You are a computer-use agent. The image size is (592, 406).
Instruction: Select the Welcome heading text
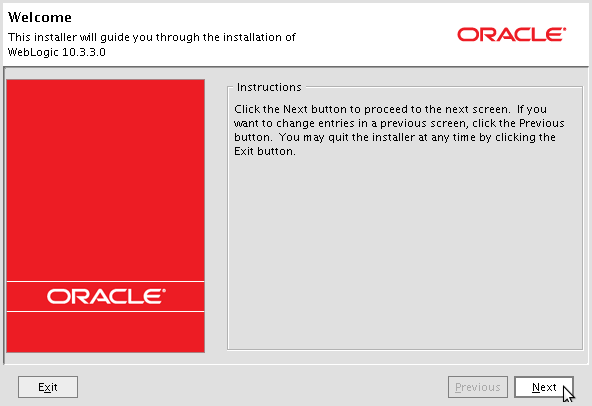[40, 17]
